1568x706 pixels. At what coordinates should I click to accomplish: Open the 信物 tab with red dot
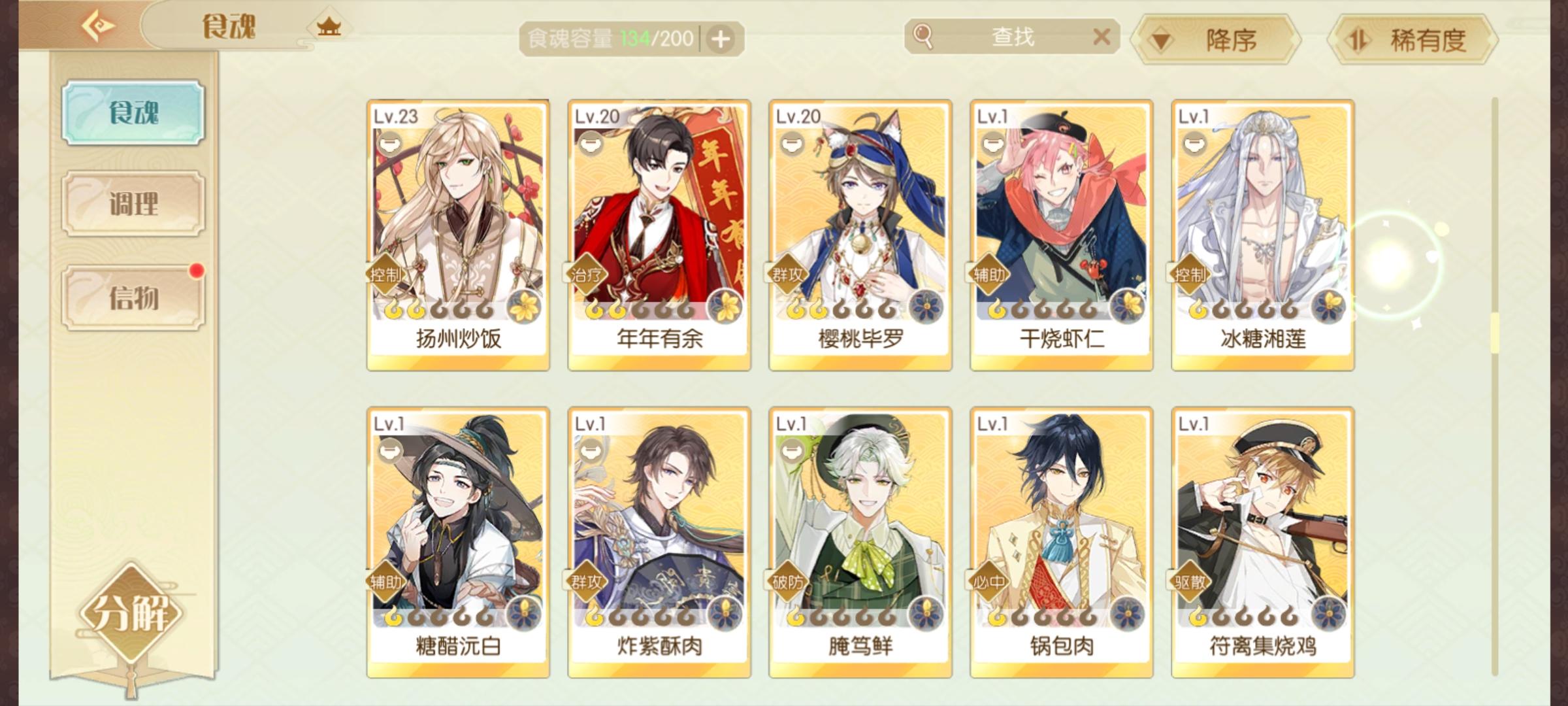[133, 297]
